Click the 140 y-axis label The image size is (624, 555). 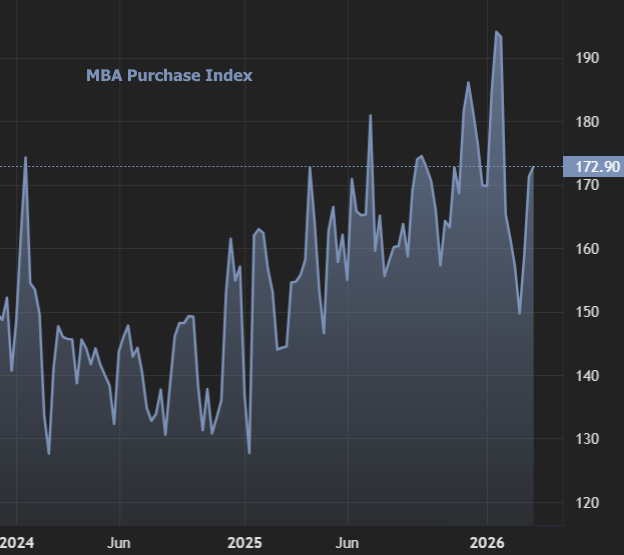pos(588,376)
